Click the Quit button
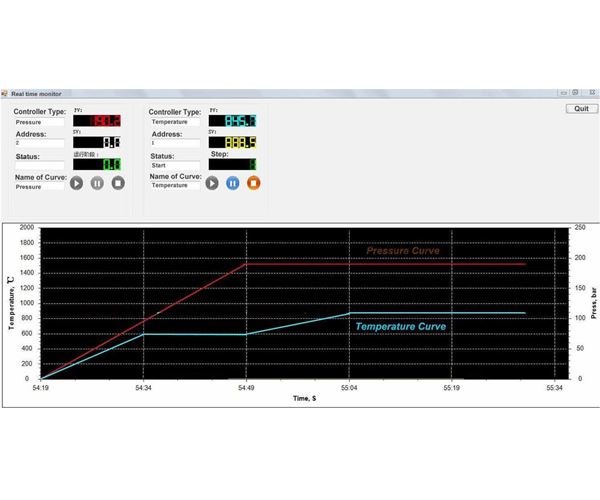This screenshot has width=600, height=500. (581, 109)
